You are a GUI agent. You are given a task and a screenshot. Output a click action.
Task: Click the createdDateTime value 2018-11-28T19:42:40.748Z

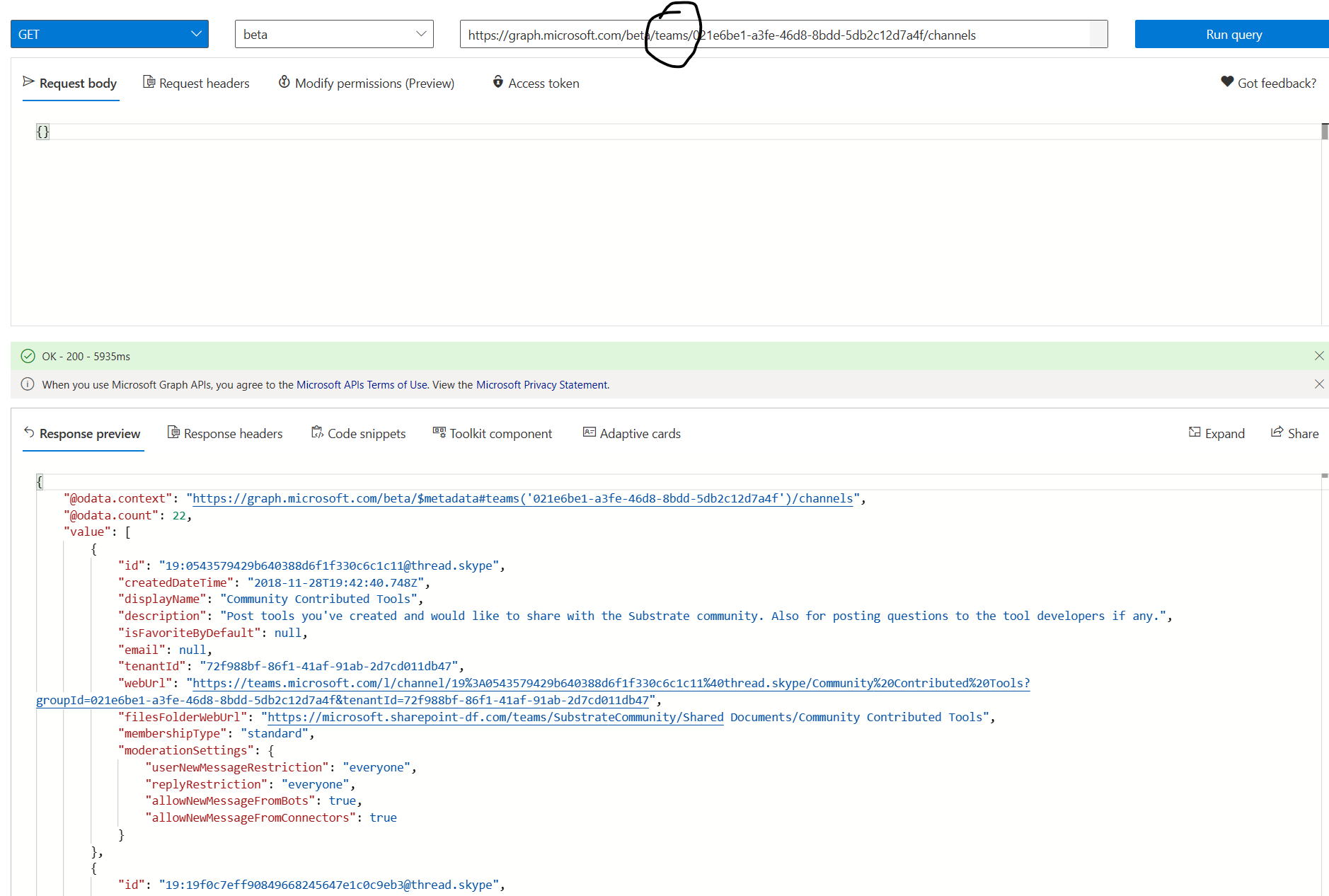pyautogui.click(x=335, y=583)
